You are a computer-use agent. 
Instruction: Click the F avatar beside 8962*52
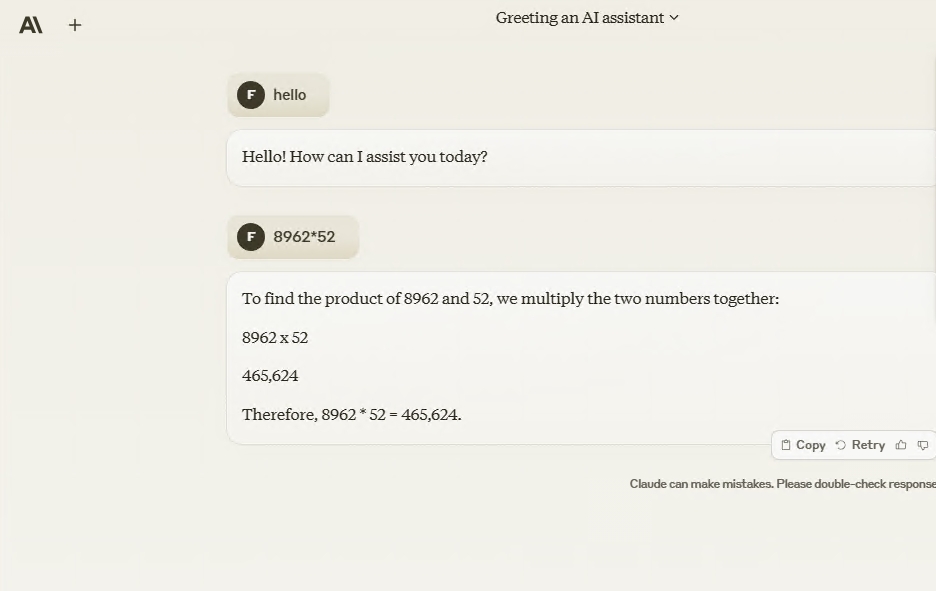pos(251,237)
